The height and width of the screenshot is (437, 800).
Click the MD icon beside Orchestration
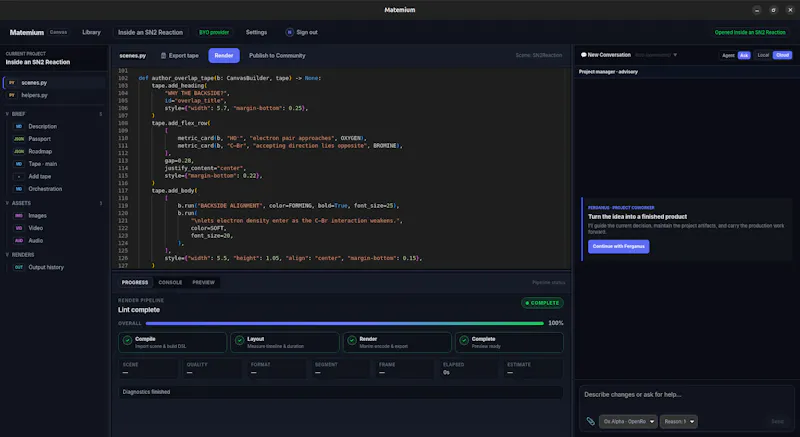click(19, 189)
